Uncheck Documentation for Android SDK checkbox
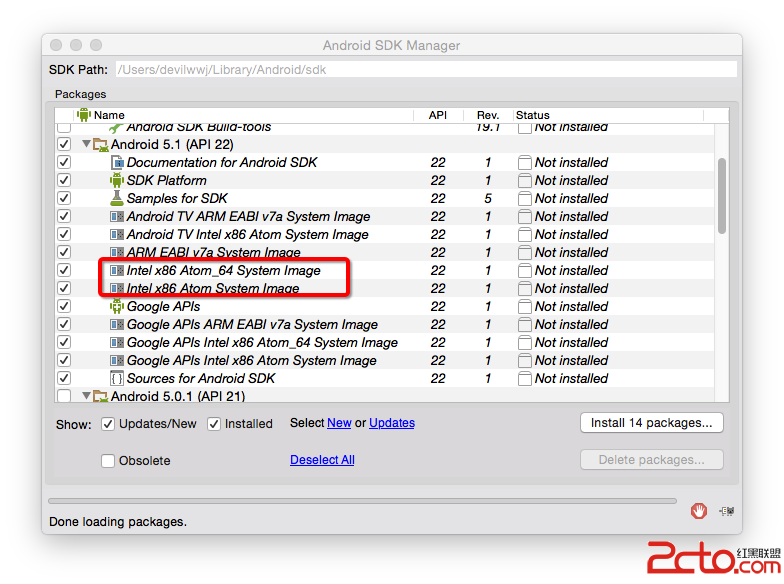Image resolution: width=784 pixels, height=584 pixels. pos(64,162)
